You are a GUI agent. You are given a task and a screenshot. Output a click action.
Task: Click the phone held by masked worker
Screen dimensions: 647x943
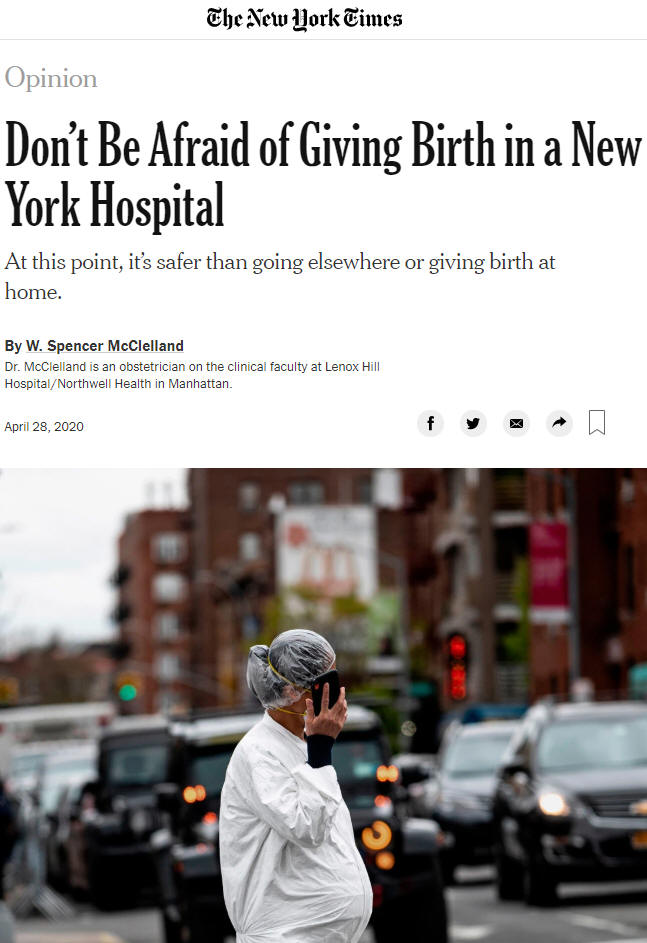[325, 692]
